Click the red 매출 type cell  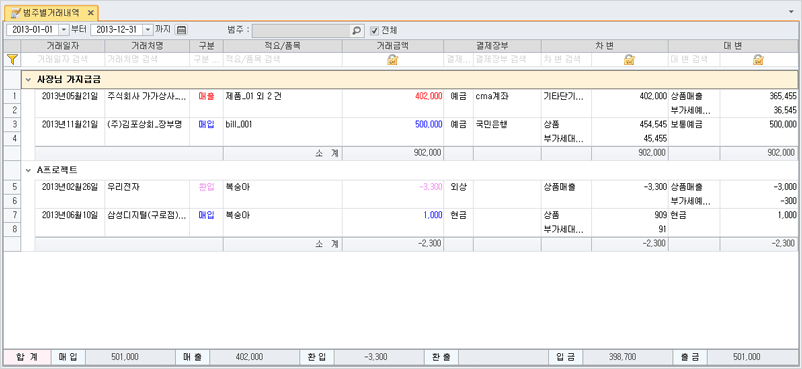pos(206,96)
